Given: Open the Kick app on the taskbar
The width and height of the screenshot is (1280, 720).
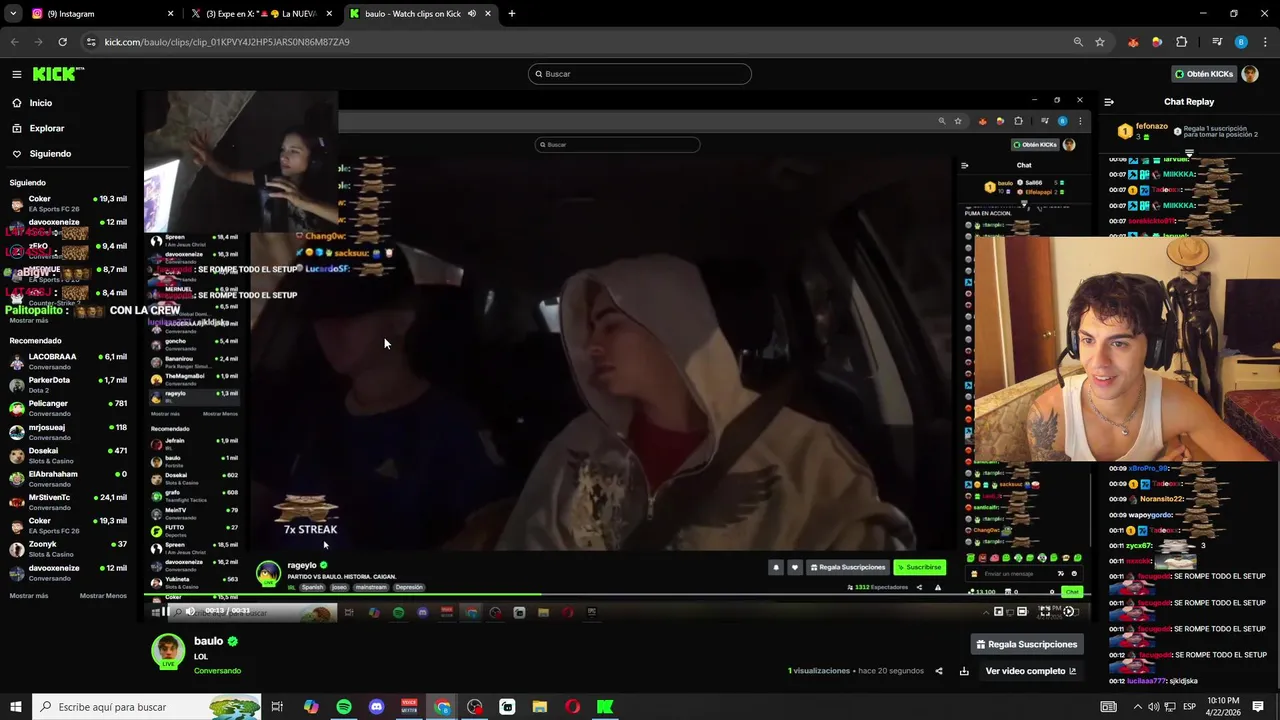Looking at the screenshot, I should point(605,707).
